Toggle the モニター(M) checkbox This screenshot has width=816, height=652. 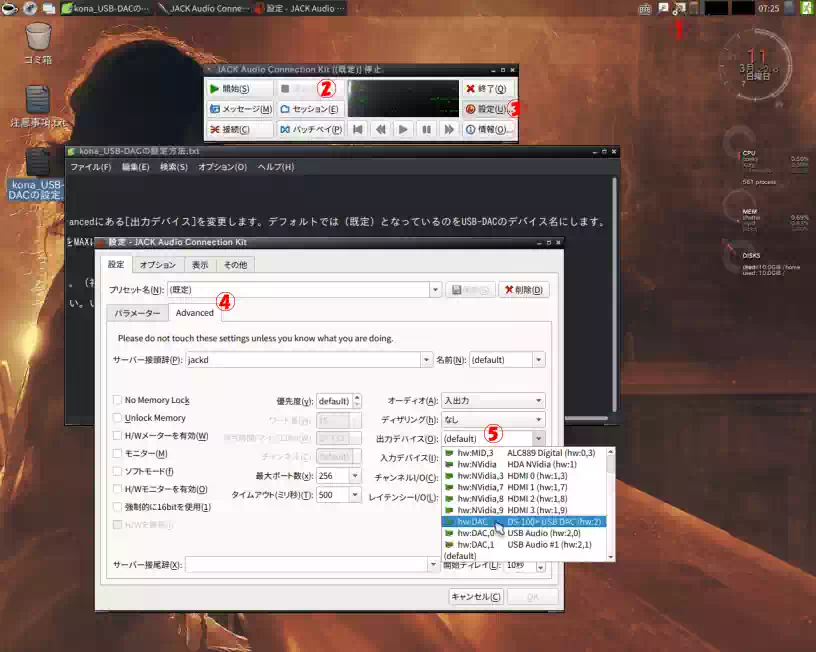117,453
